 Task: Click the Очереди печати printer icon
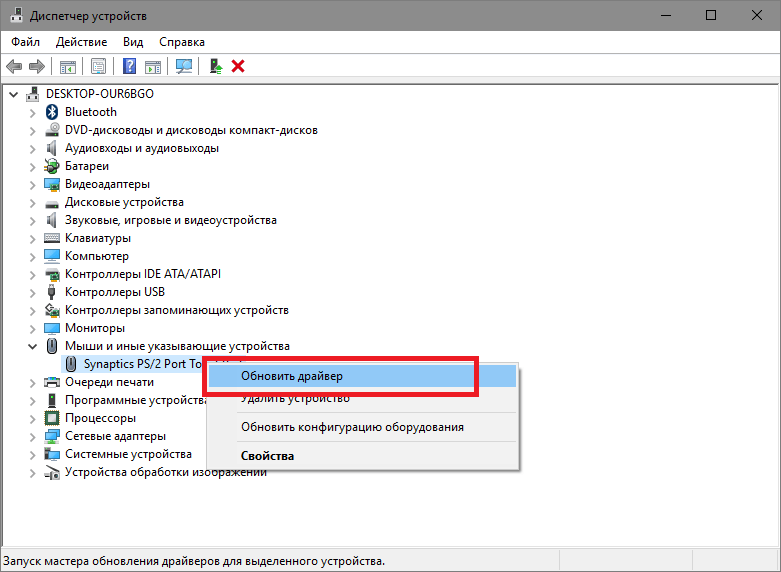click(x=52, y=382)
